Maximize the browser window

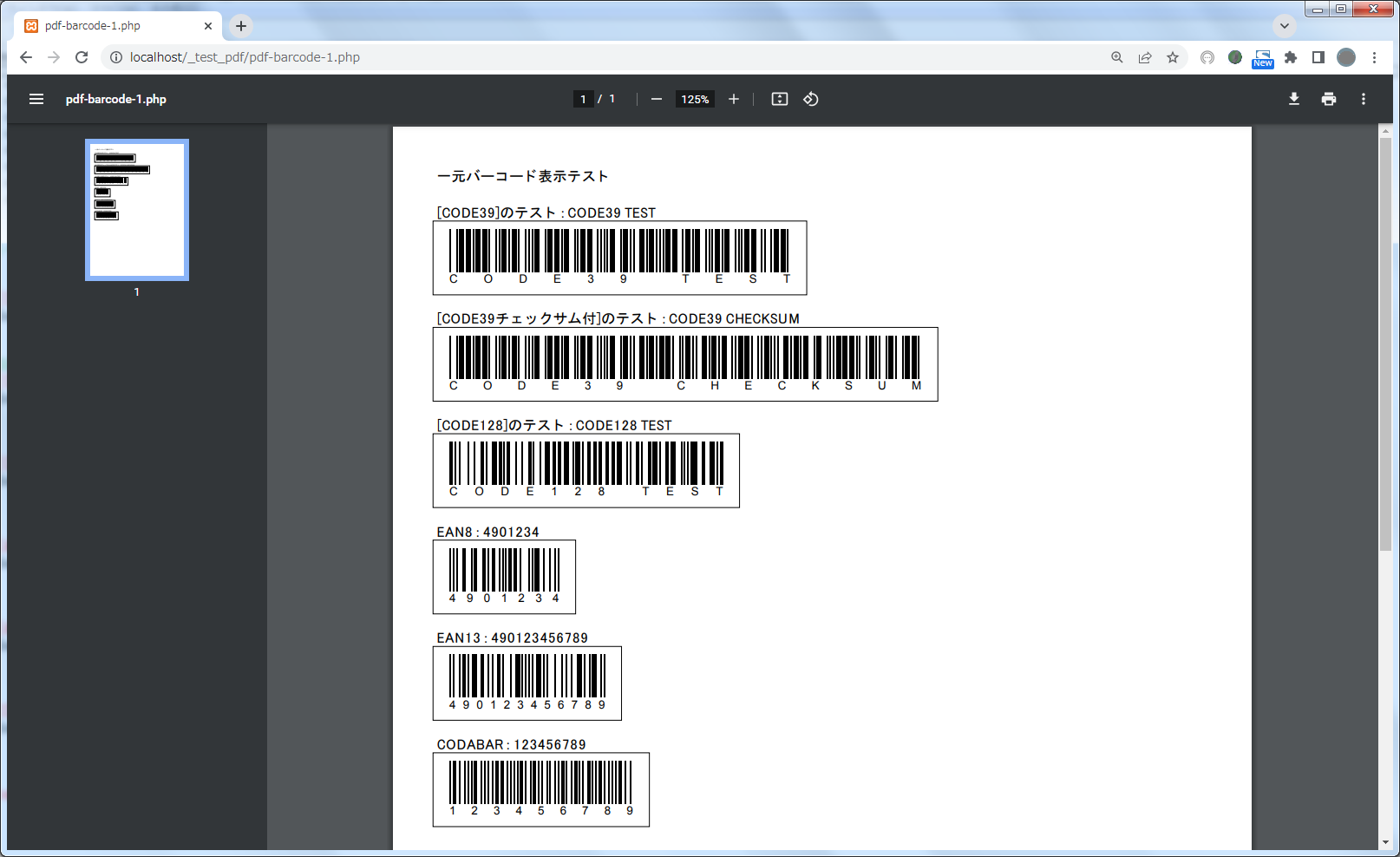point(1341,10)
